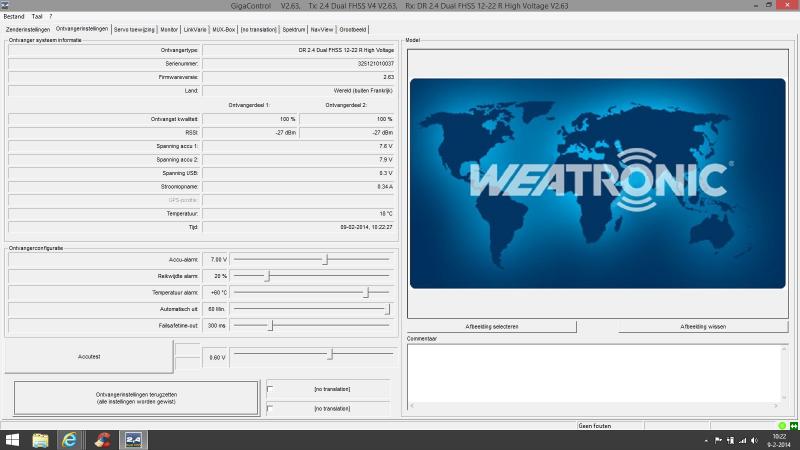800x450 pixels.
Task: Click the volume speaker tray icon
Action: (755, 440)
